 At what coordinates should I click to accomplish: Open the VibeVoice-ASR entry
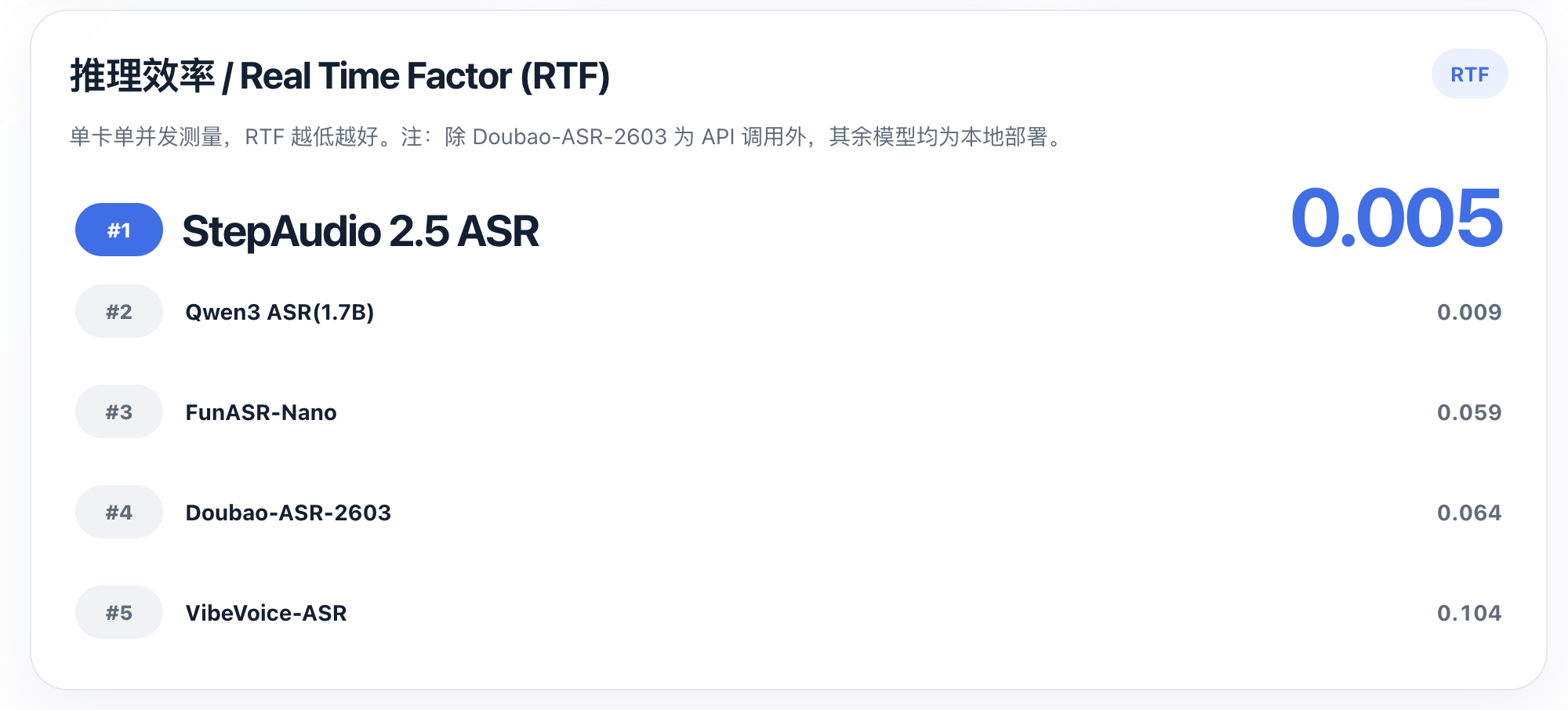(266, 613)
